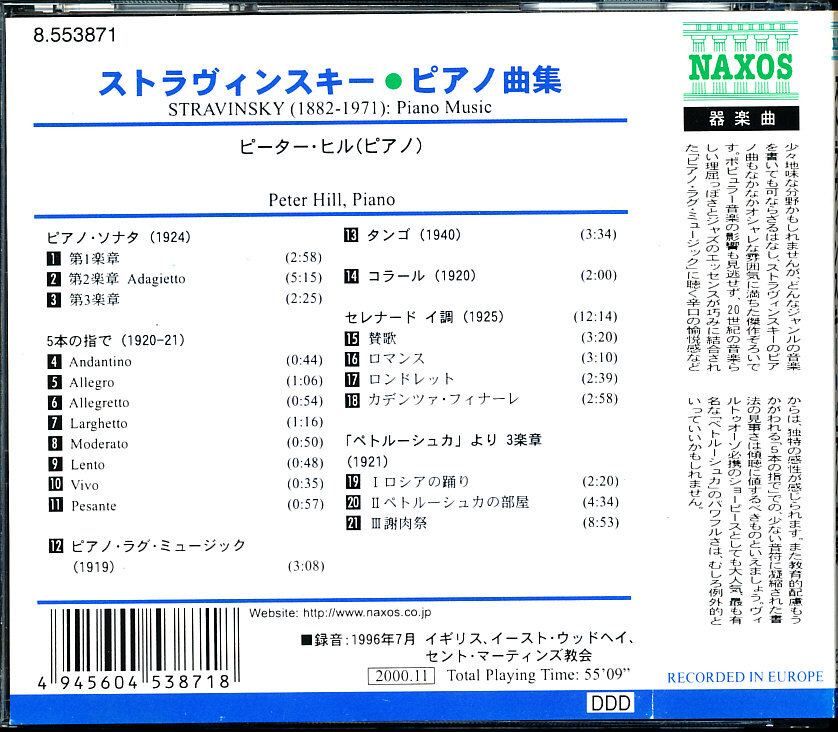The height and width of the screenshot is (732, 838).
Task: Click the DDD recording code box
Action: tap(610, 703)
